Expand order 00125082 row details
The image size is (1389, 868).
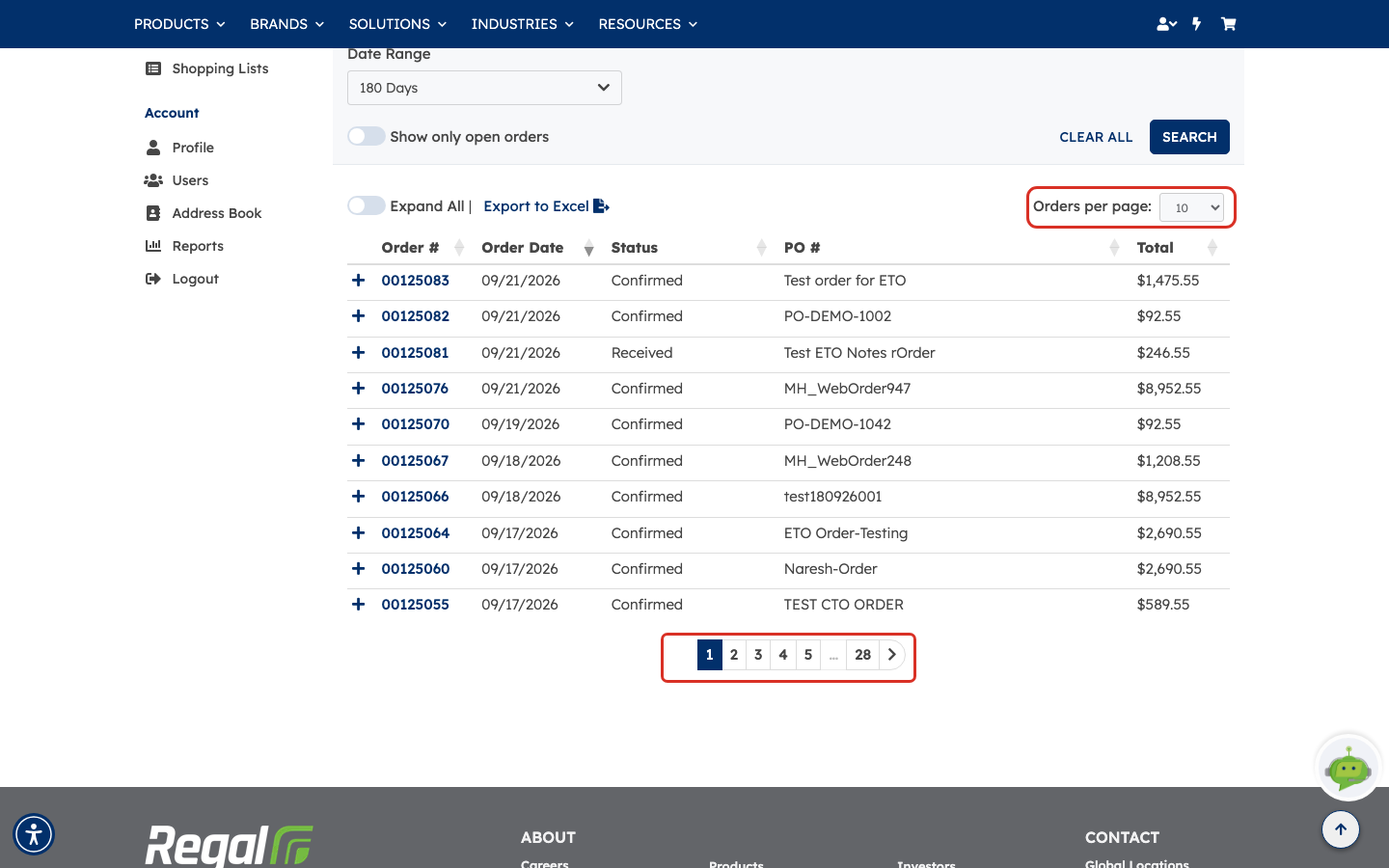pyautogui.click(x=359, y=316)
